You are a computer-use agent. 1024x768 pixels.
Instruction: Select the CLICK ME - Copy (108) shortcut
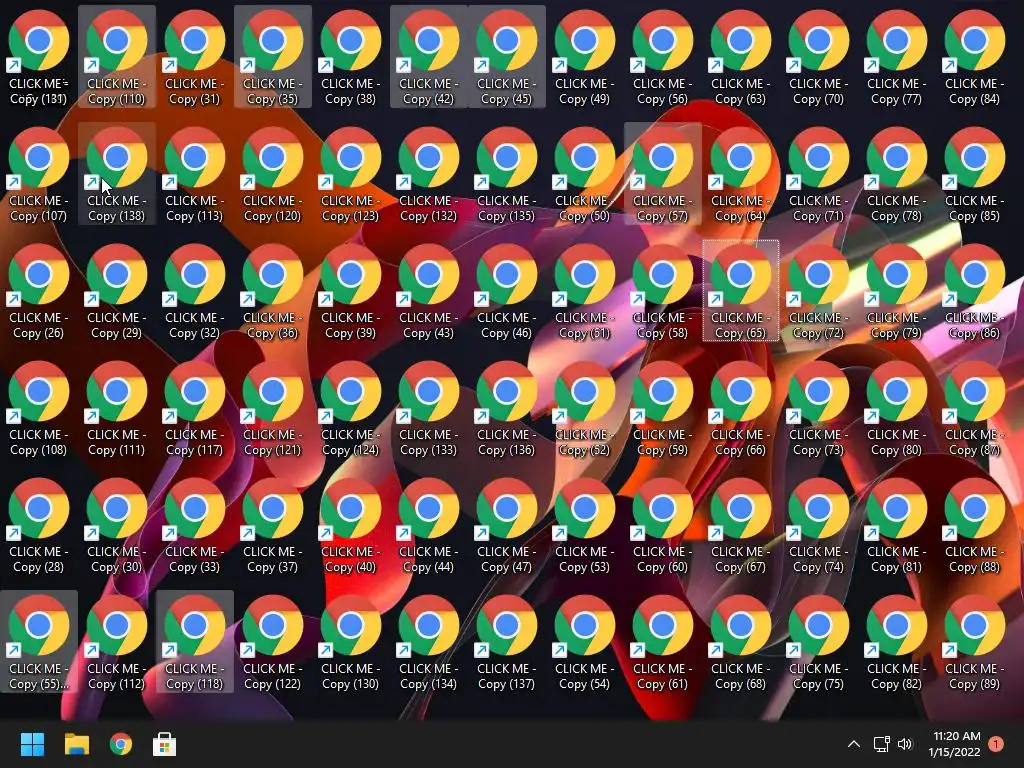(39, 408)
